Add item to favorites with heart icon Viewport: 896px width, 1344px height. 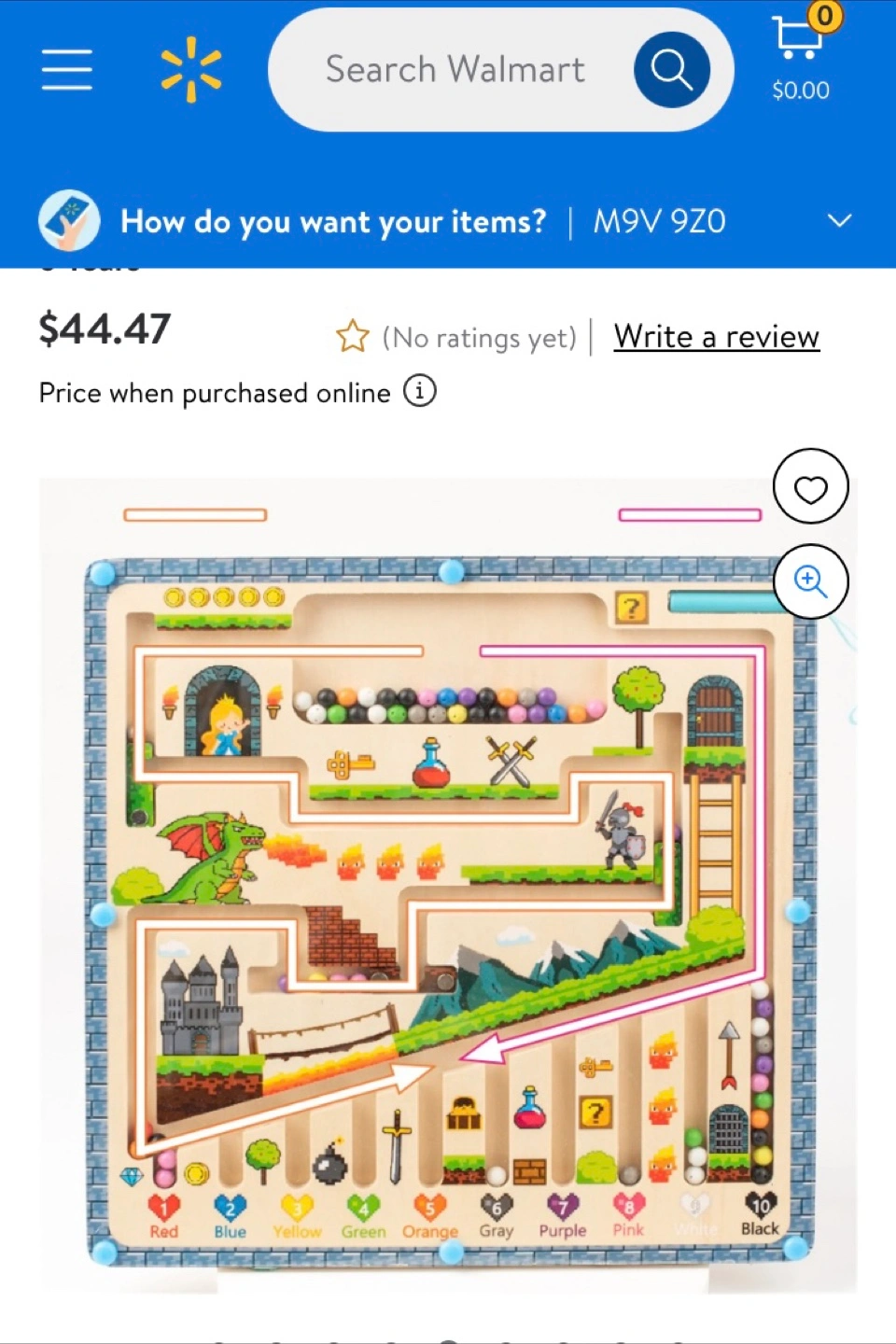pyautogui.click(x=810, y=486)
